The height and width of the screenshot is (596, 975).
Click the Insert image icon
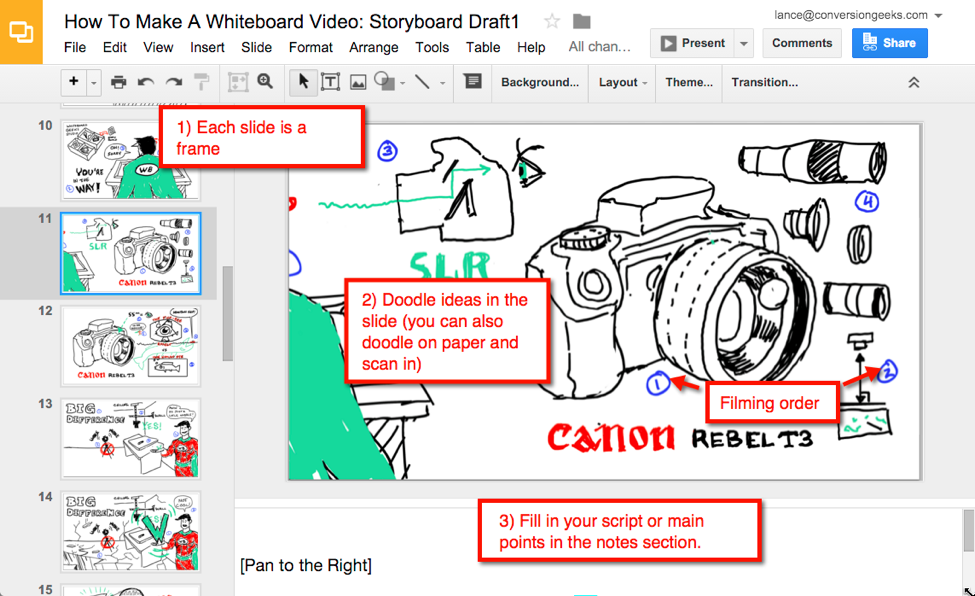coord(358,82)
